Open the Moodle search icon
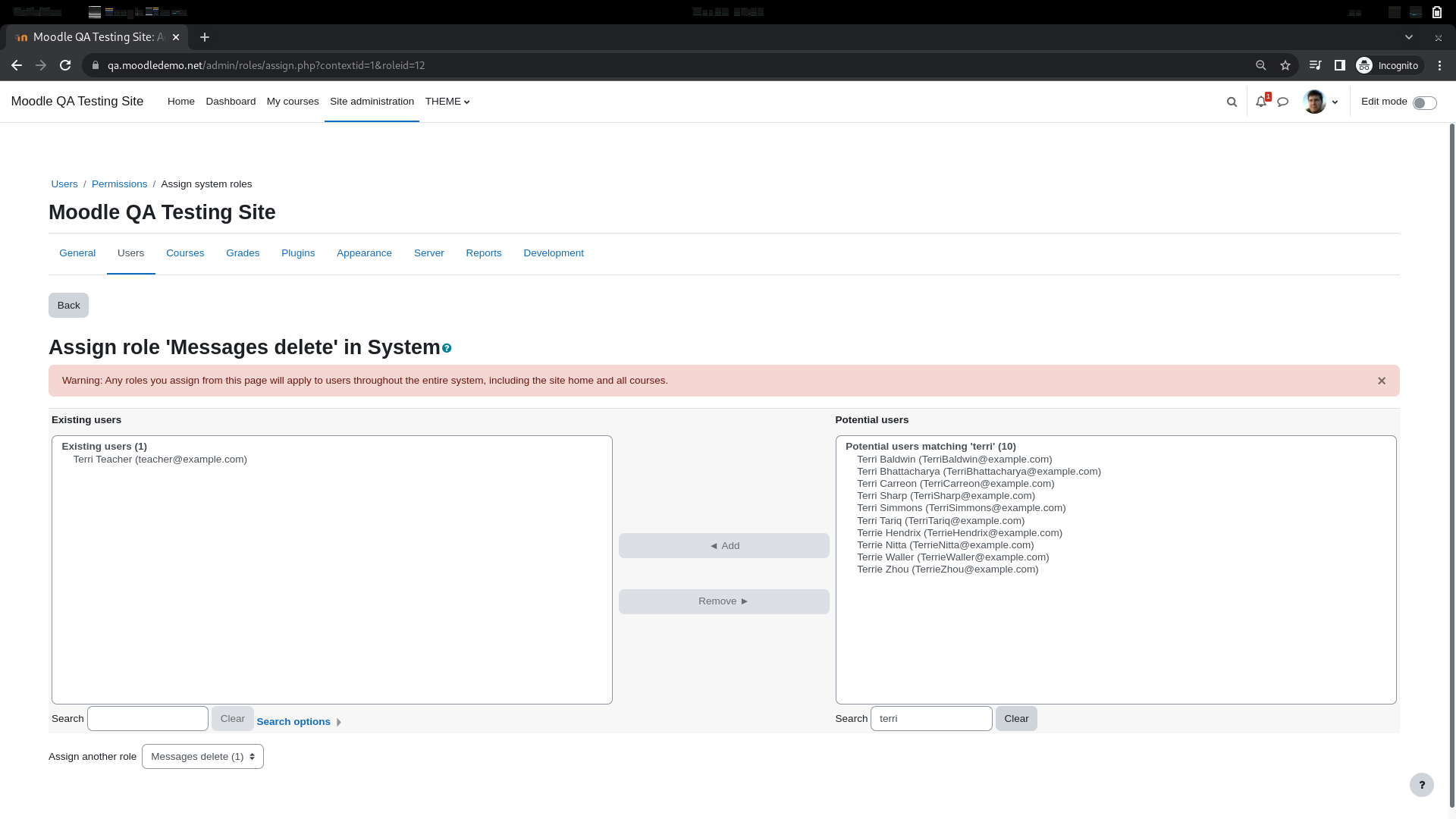Image resolution: width=1456 pixels, height=819 pixels. tap(1232, 102)
